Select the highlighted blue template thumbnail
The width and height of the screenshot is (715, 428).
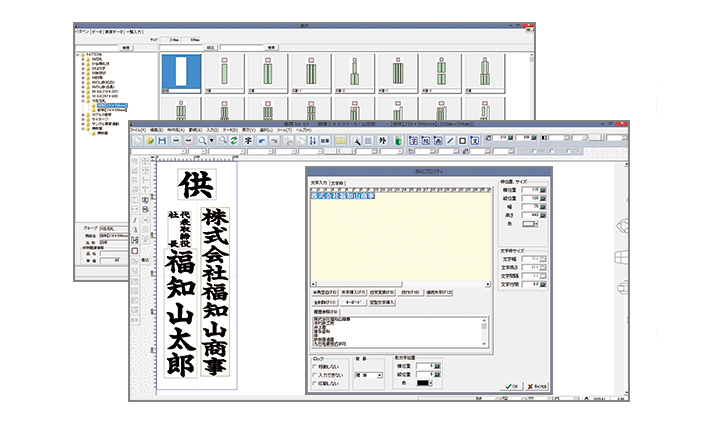tap(181, 71)
